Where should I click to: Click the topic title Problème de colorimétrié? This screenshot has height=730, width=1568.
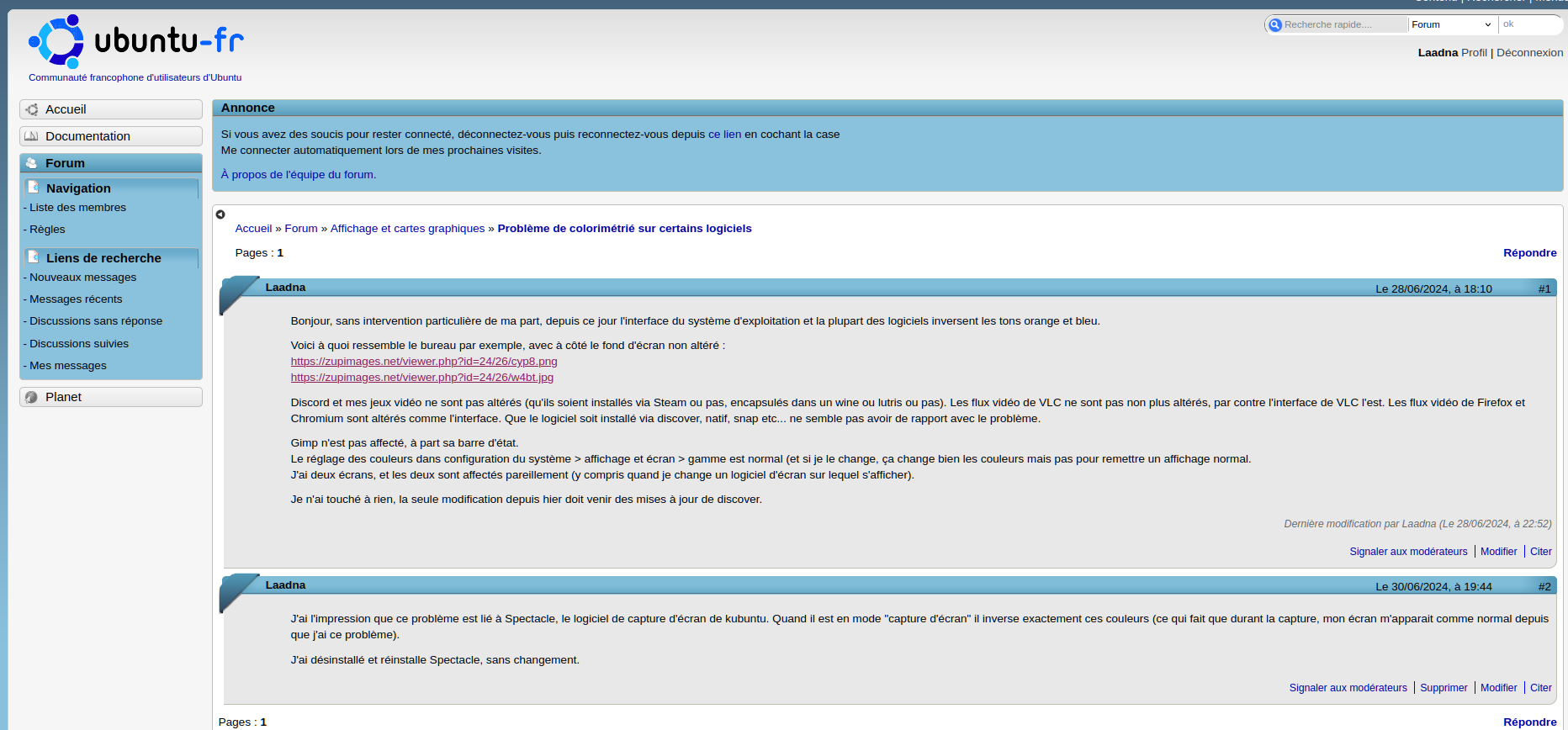624,229
